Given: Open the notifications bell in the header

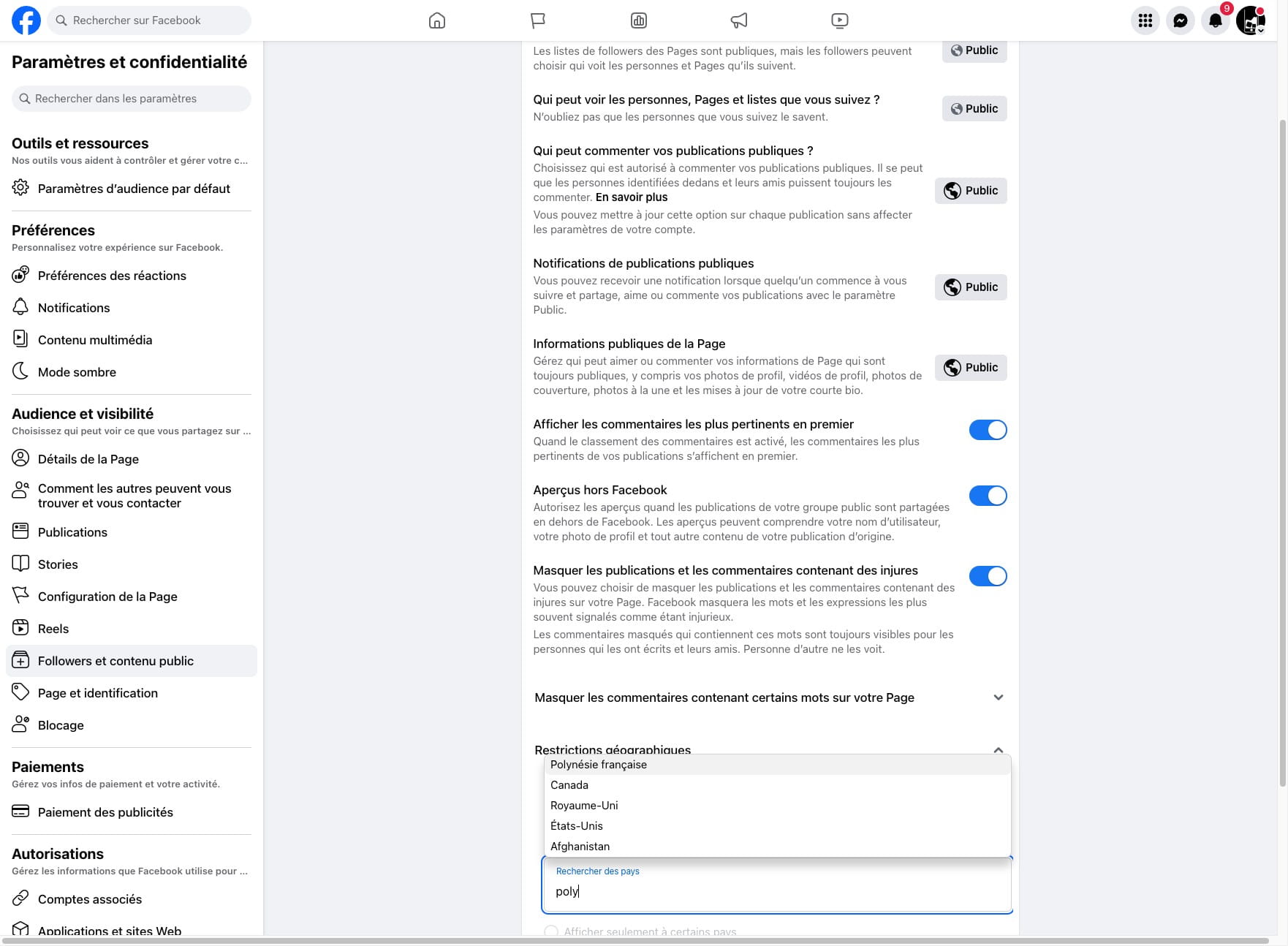Looking at the screenshot, I should (1215, 20).
